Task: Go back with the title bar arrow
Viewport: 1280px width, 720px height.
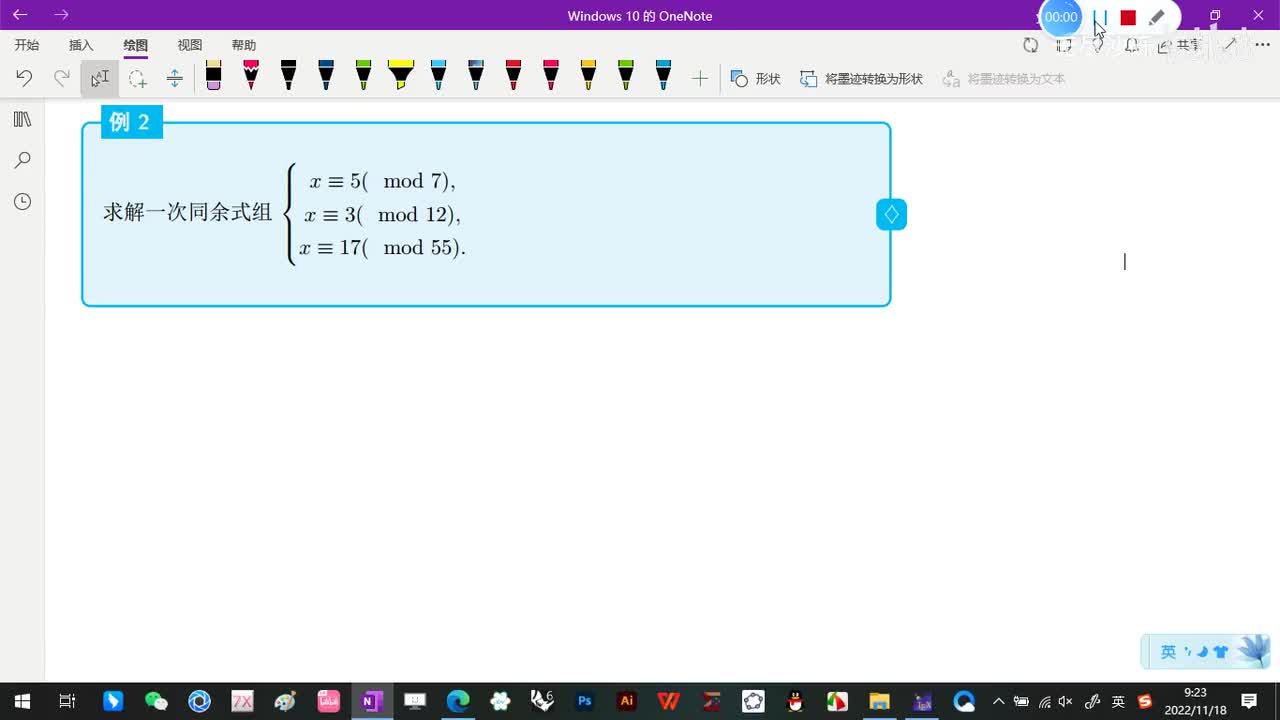Action: [x=20, y=15]
